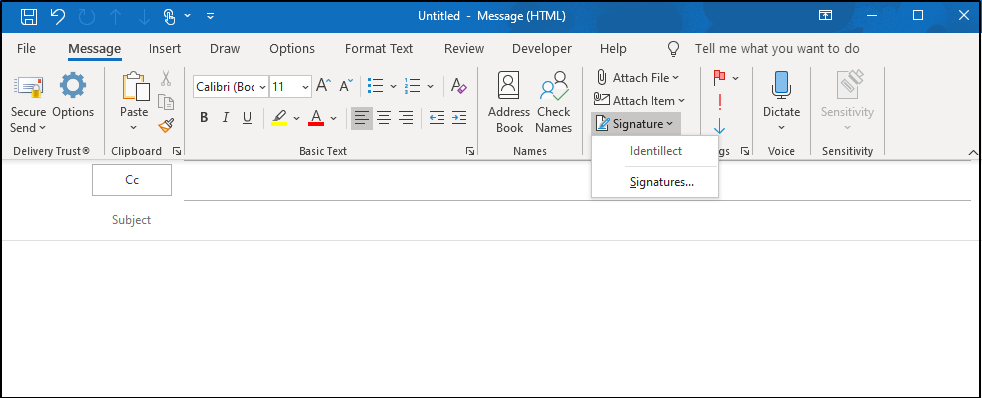
Task: Apply a bulleted list
Action: (376, 86)
